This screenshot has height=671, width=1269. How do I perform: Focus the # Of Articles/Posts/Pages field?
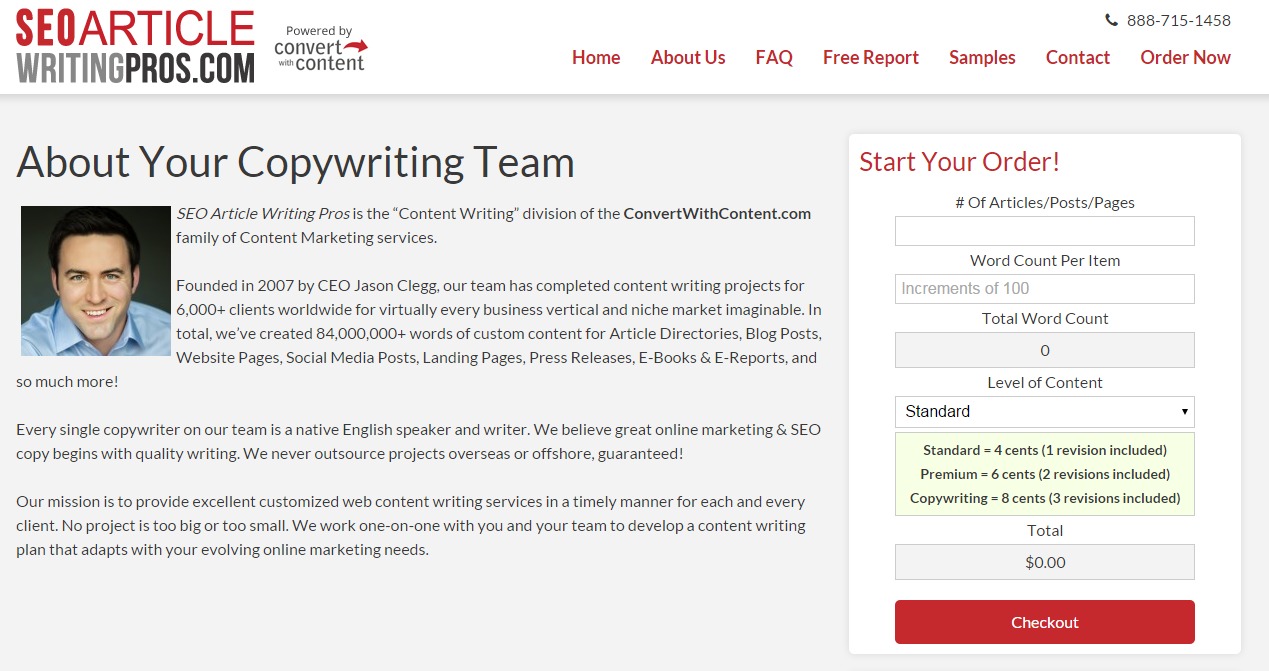(x=1044, y=231)
